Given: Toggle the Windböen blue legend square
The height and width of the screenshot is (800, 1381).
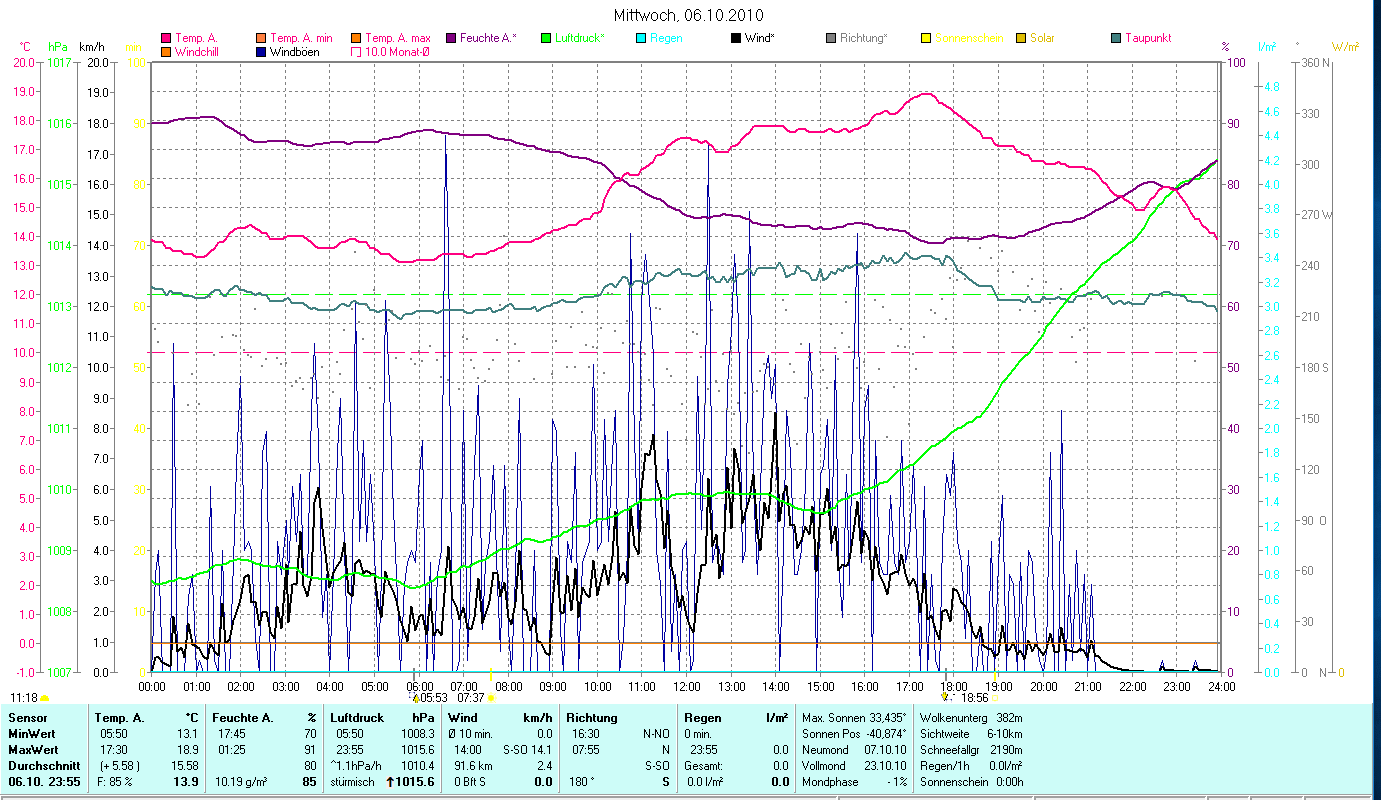Looking at the screenshot, I should (x=261, y=52).
